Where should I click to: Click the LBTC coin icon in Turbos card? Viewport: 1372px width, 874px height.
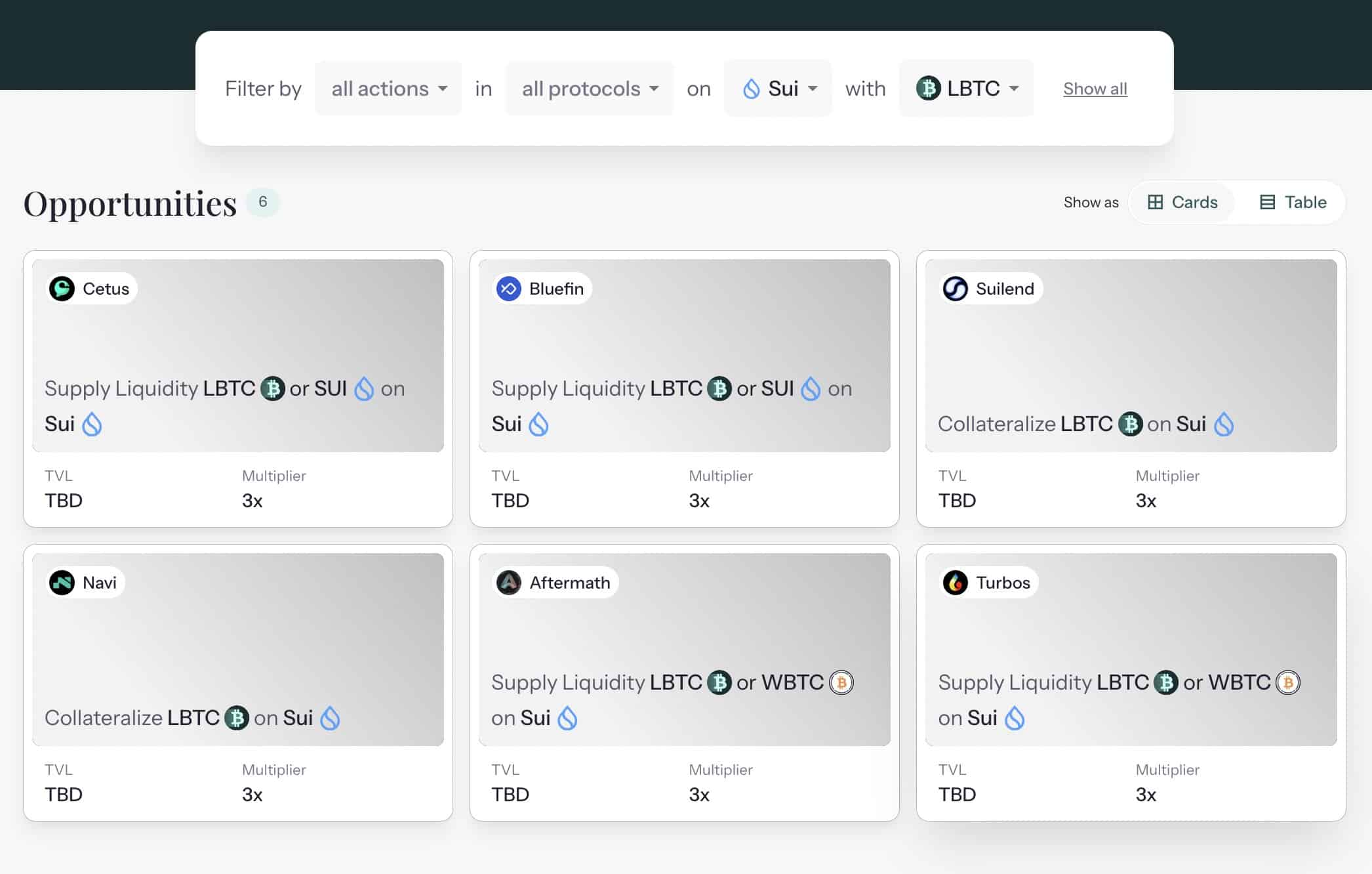1166,682
